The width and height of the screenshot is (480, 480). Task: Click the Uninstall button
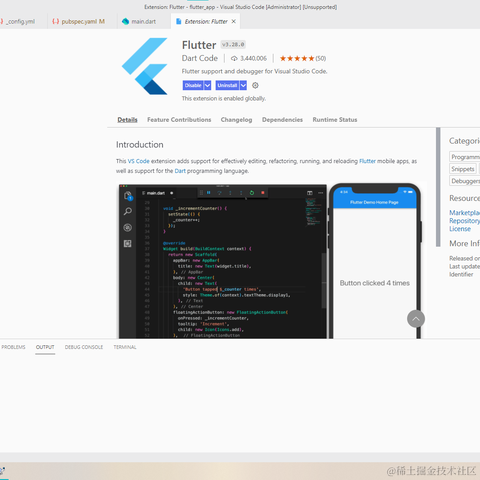[227, 85]
